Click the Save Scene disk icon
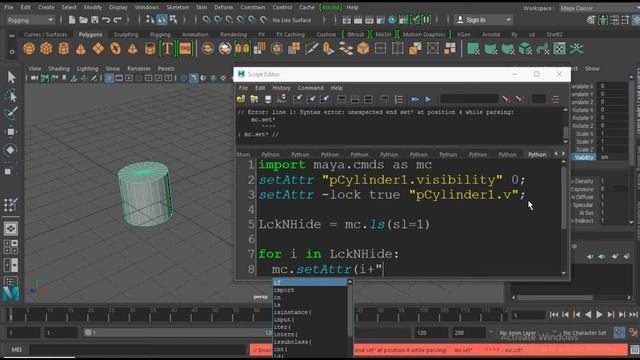Screen dimensions: 640x360 [x=95, y=20]
